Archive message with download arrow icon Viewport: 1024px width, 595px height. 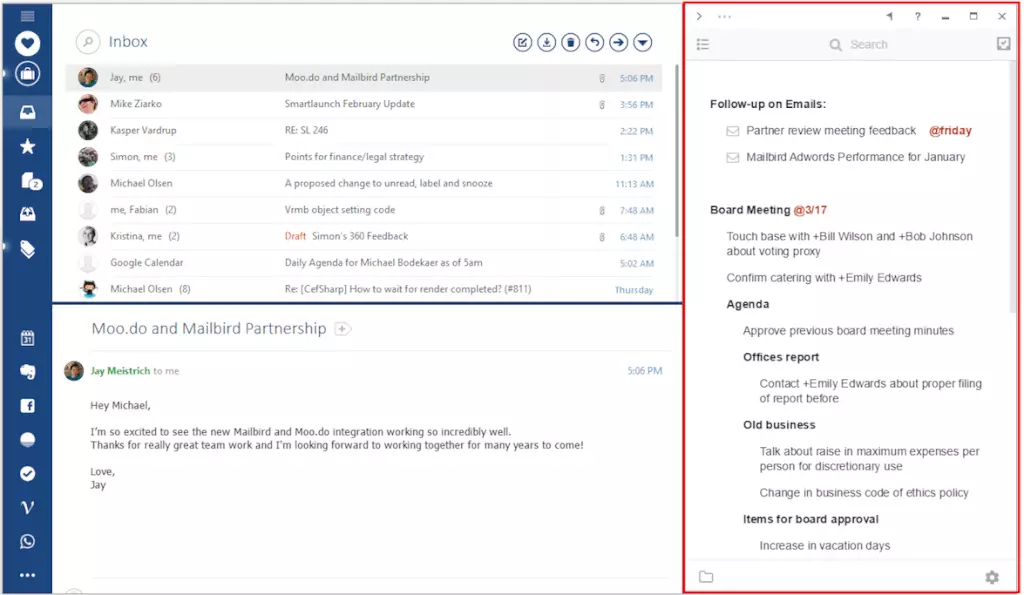pos(547,42)
